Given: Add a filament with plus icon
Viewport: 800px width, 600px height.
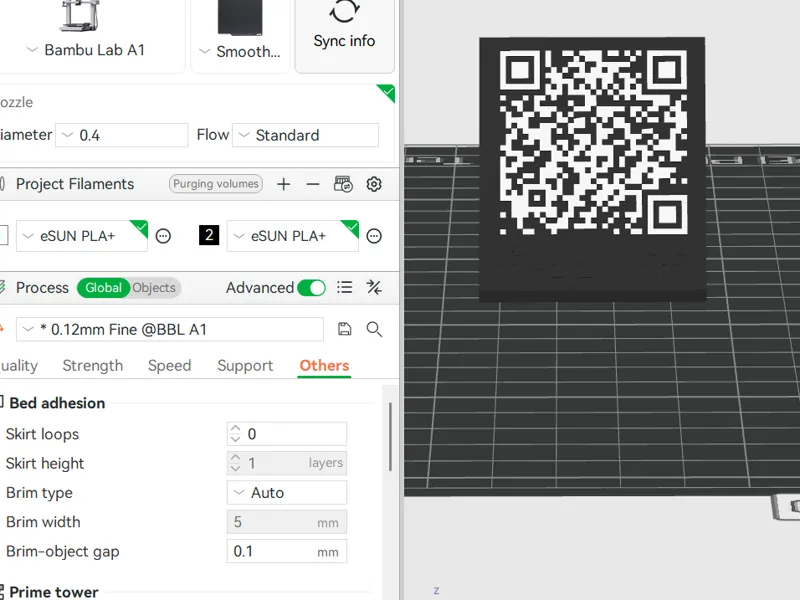Looking at the screenshot, I should [x=284, y=184].
